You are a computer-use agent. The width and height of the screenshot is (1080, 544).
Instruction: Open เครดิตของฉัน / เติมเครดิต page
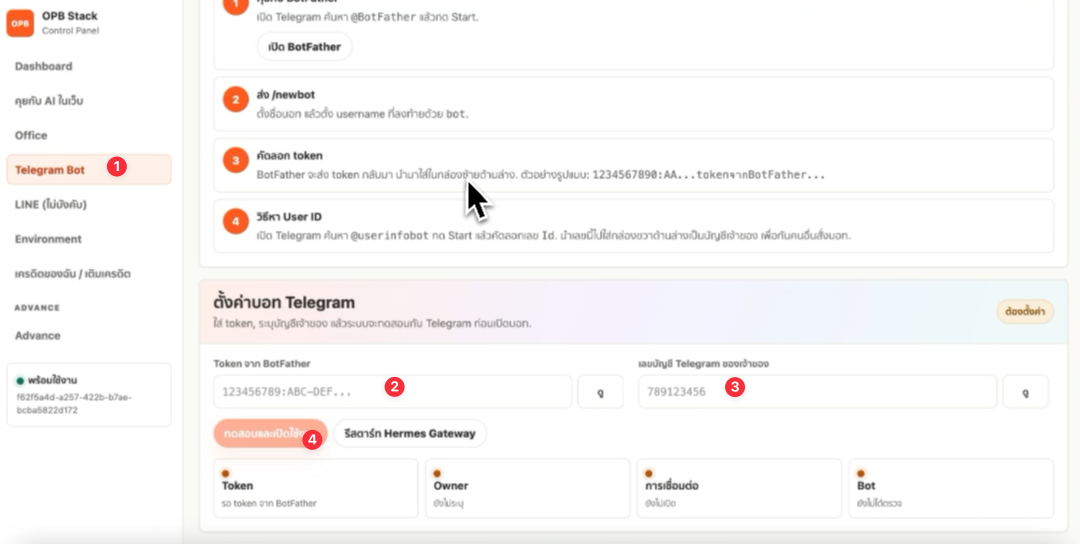coord(73,273)
